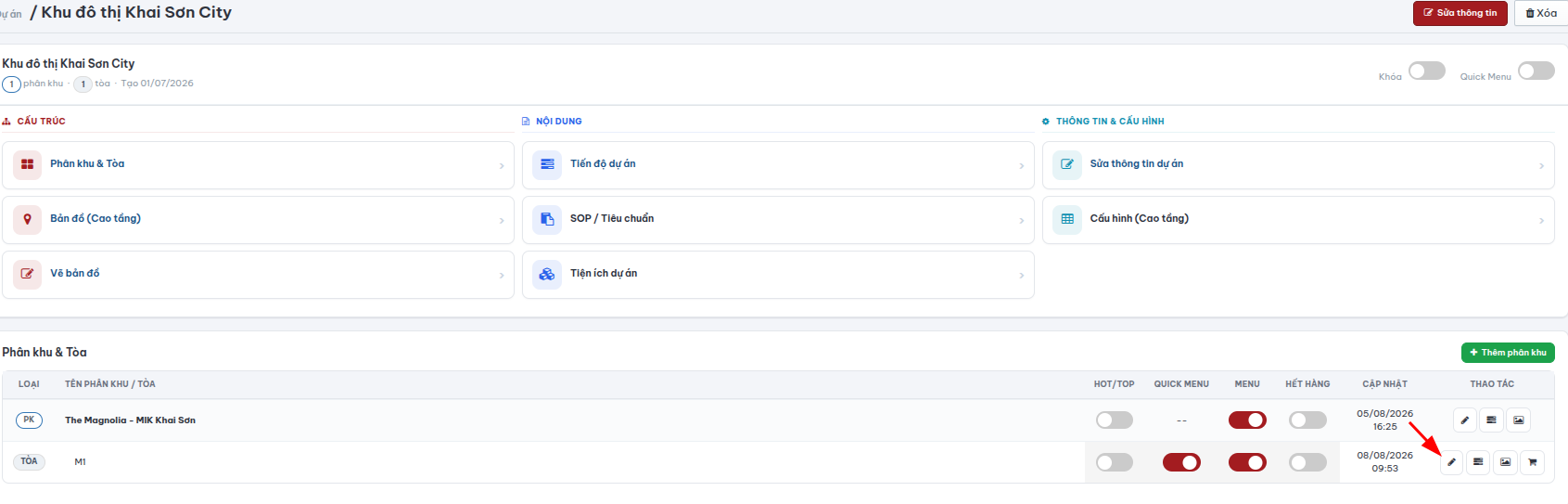Open the Bản đồ (Cao tầng) link
The image size is (1568, 504).
(96, 218)
